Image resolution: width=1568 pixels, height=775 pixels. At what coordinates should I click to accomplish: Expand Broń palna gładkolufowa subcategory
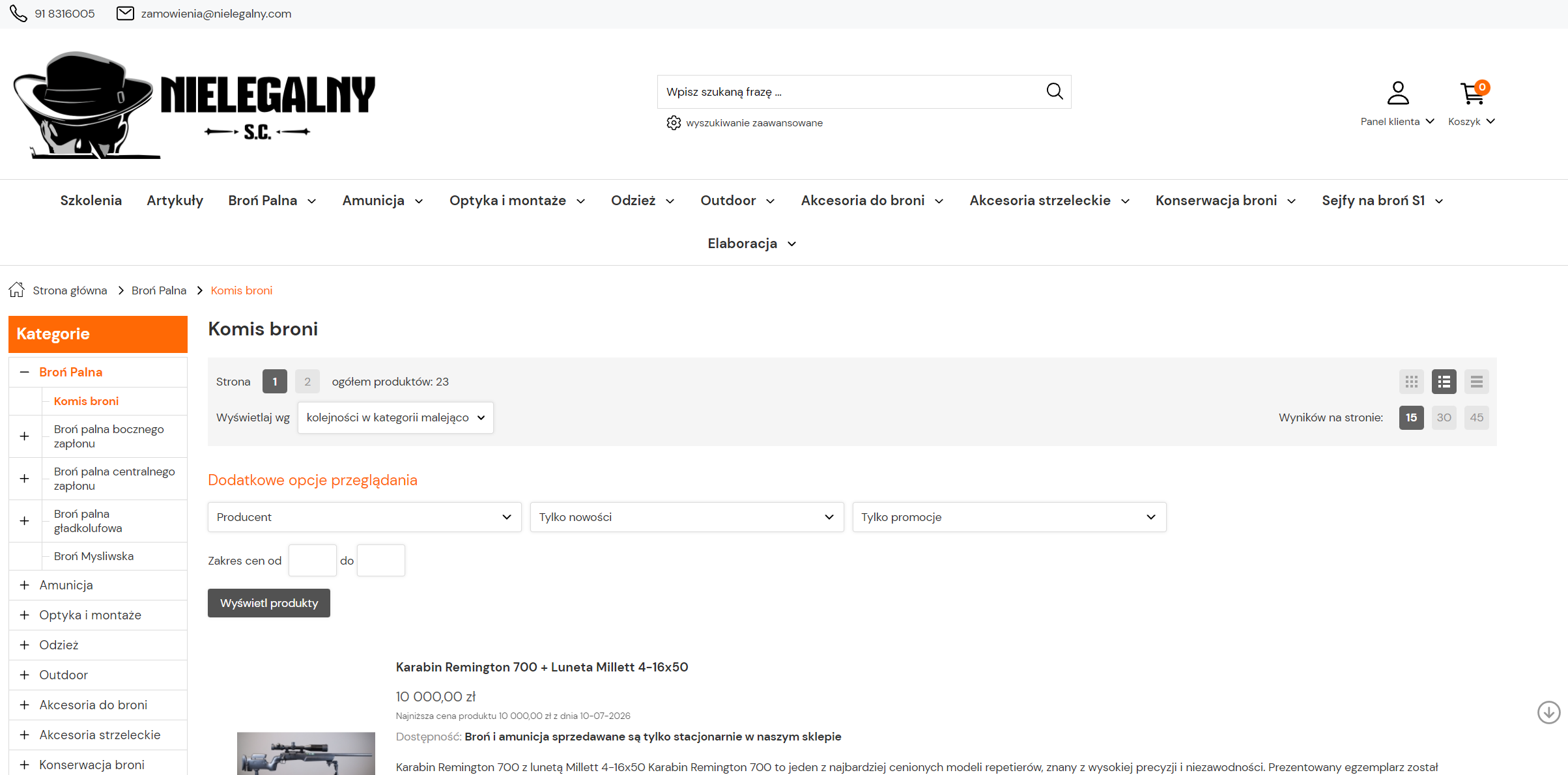click(x=24, y=520)
